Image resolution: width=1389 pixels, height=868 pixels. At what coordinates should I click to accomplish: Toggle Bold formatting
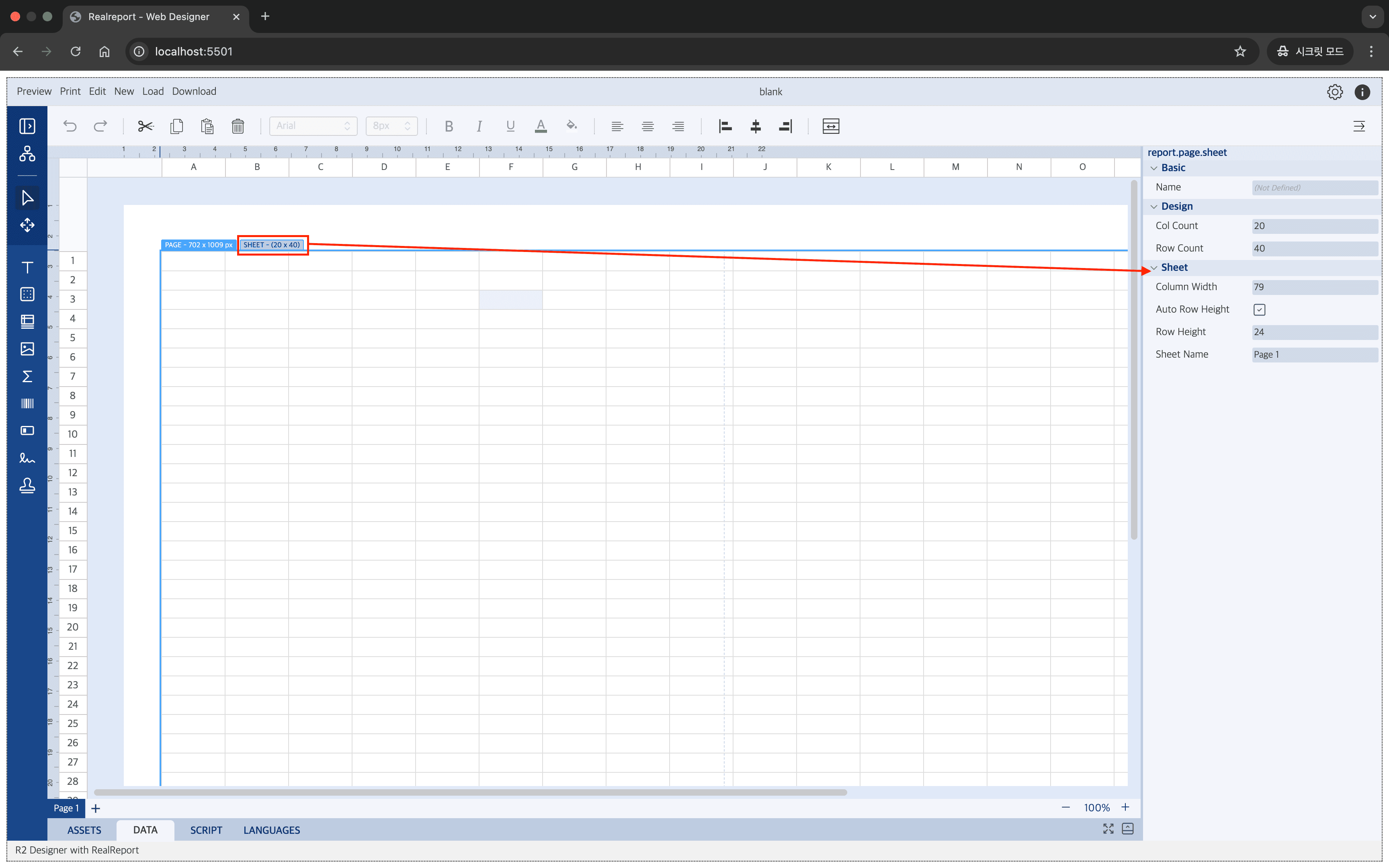pyautogui.click(x=449, y=126)
